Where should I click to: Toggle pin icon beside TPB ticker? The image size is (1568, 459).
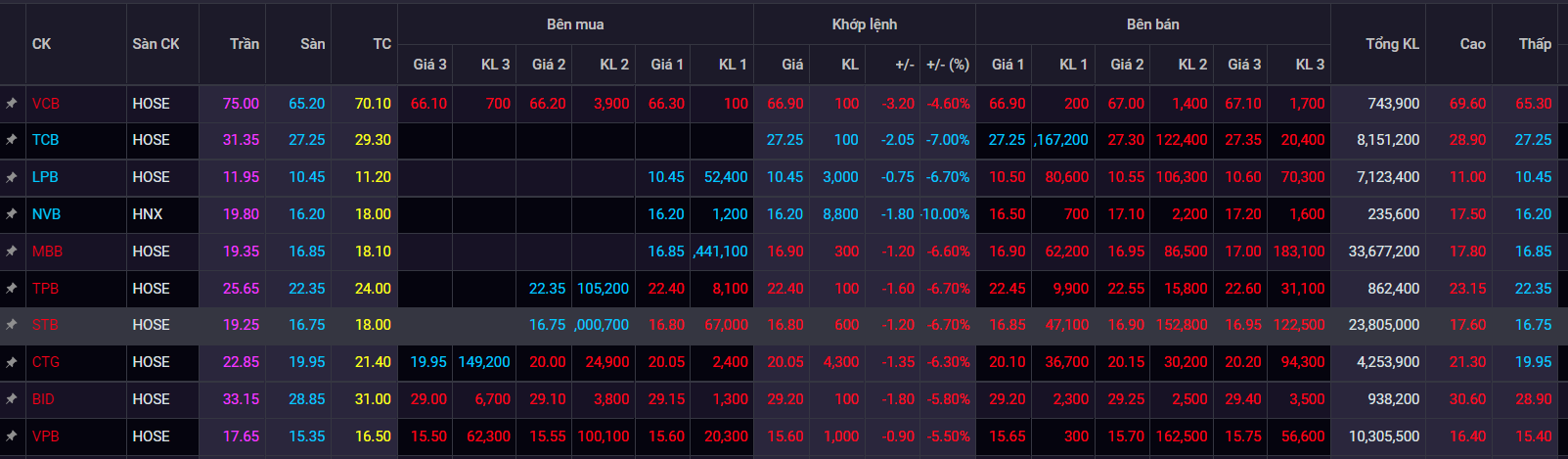click(x=12, y=289)
